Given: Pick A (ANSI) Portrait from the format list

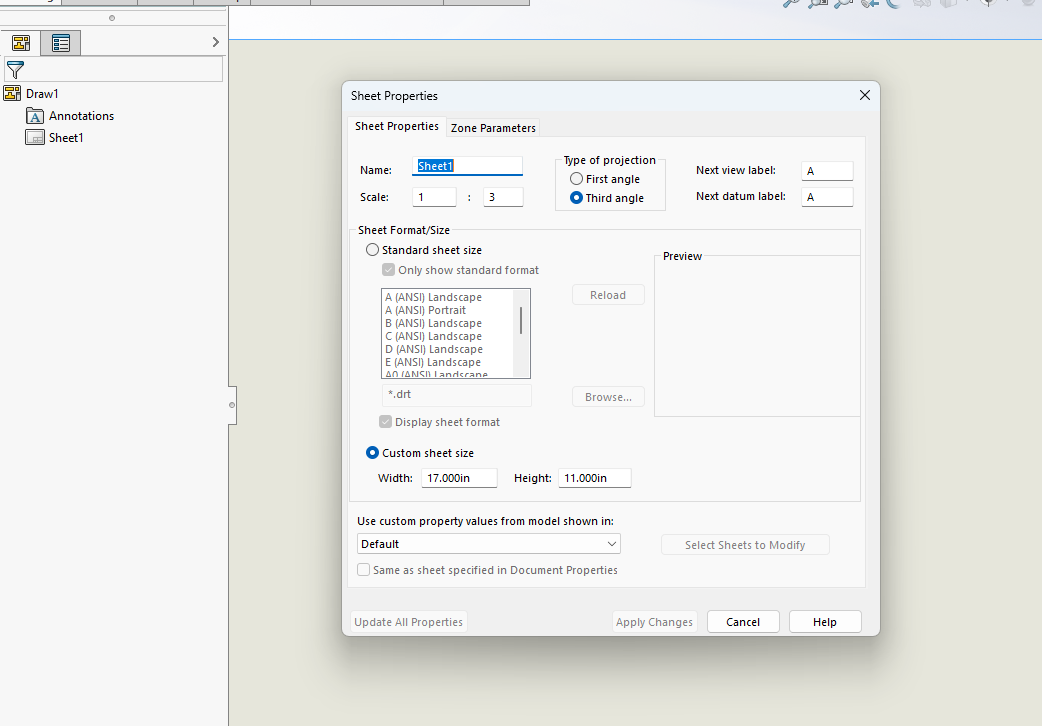Looking at the screenshot, I should 425,310.
